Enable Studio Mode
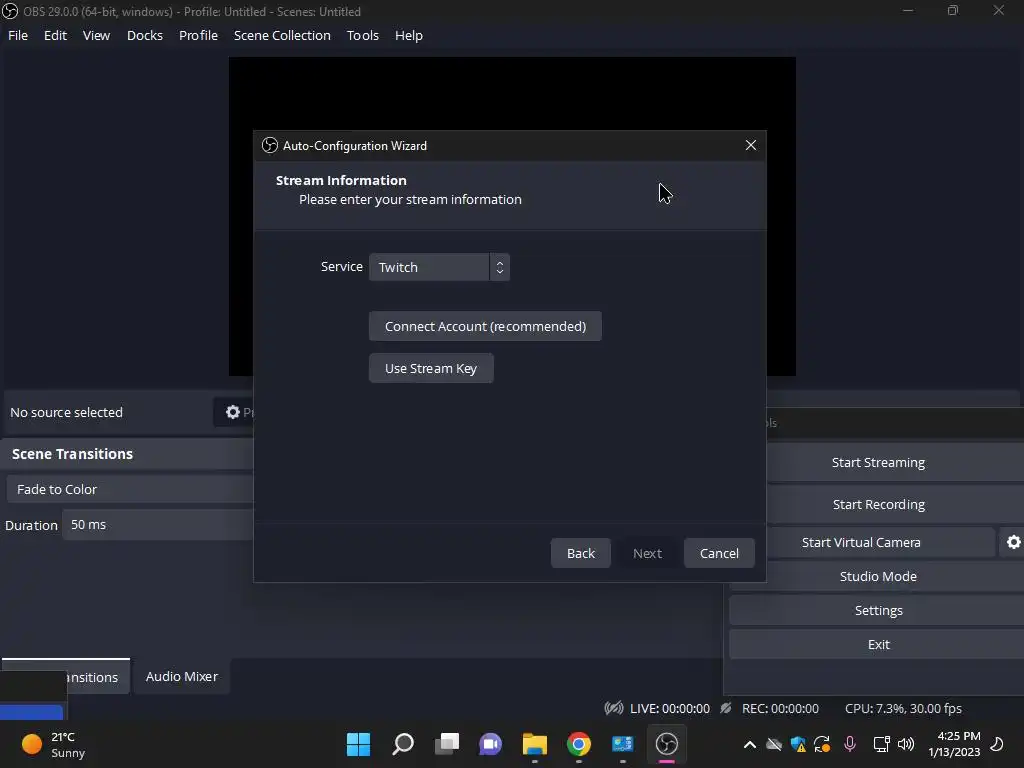This screenshot has height=768, width=1024. pyautogui.click(x=878, y=576)
